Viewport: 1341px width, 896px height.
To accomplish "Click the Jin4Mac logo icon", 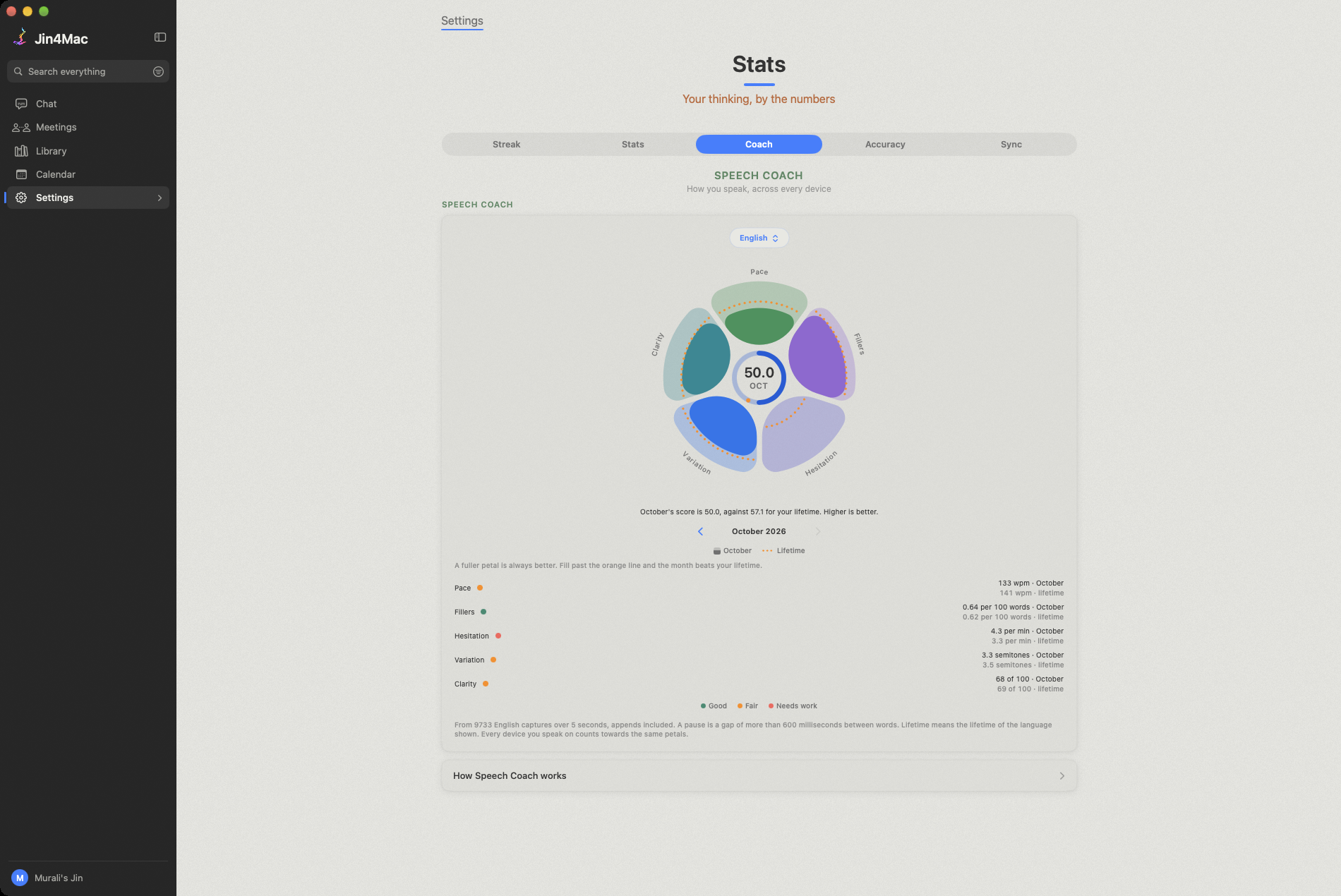I will (20, 37).
